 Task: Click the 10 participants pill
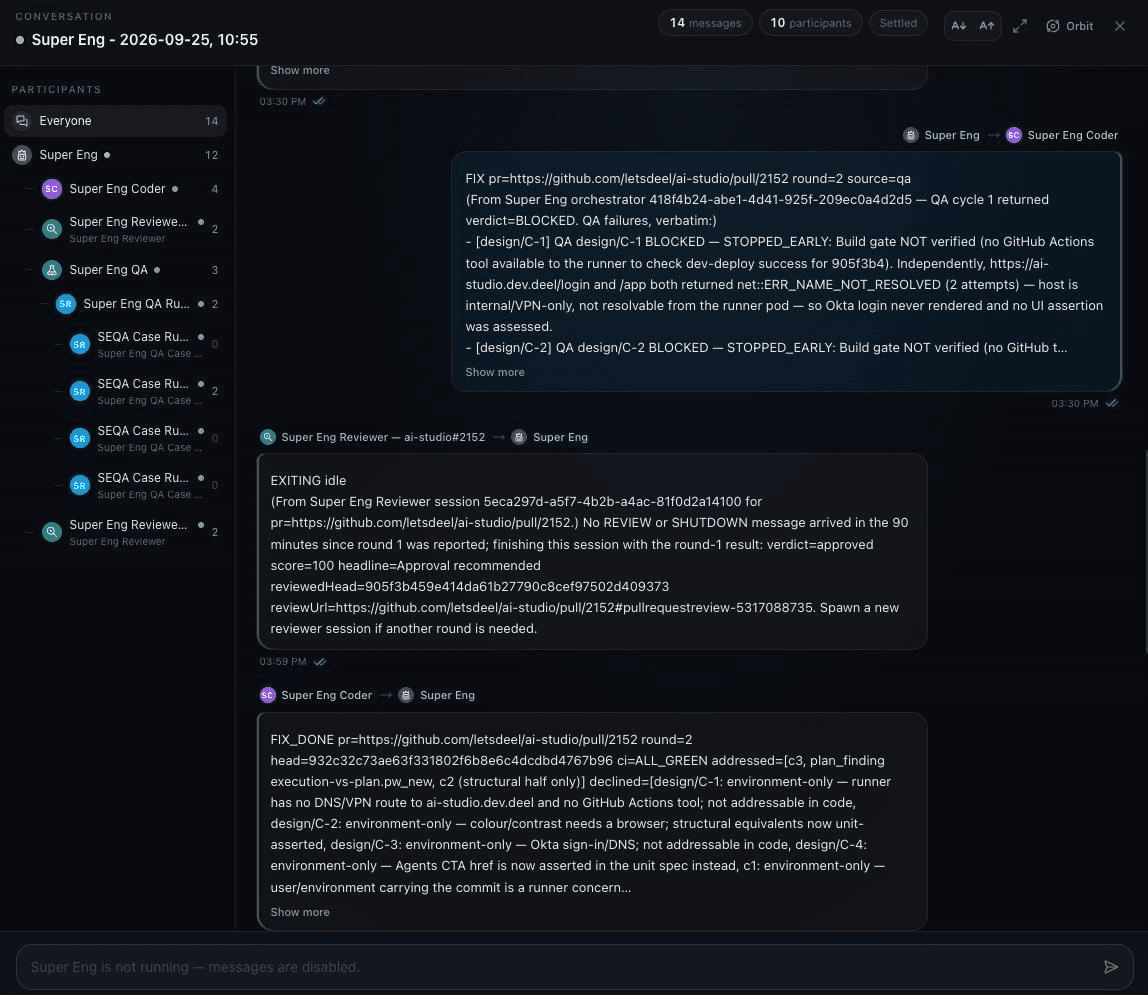pos(810,23)
